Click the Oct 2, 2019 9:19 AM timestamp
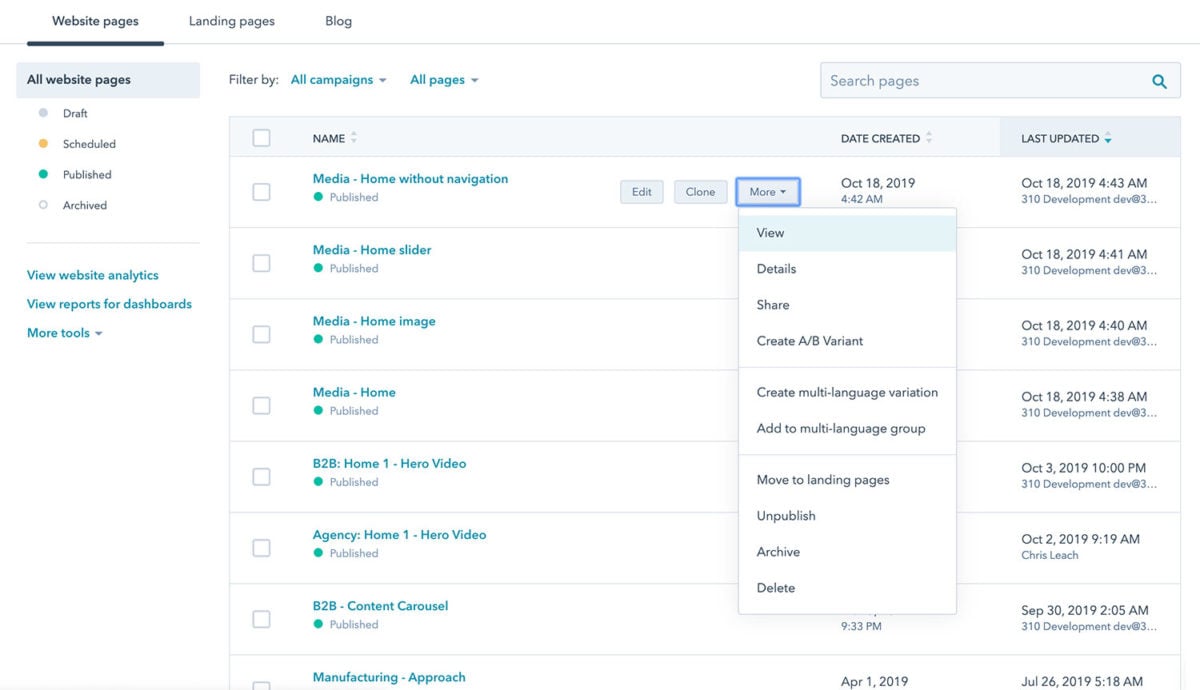This screenshot has width=1200, height=690. point(1080,539)
